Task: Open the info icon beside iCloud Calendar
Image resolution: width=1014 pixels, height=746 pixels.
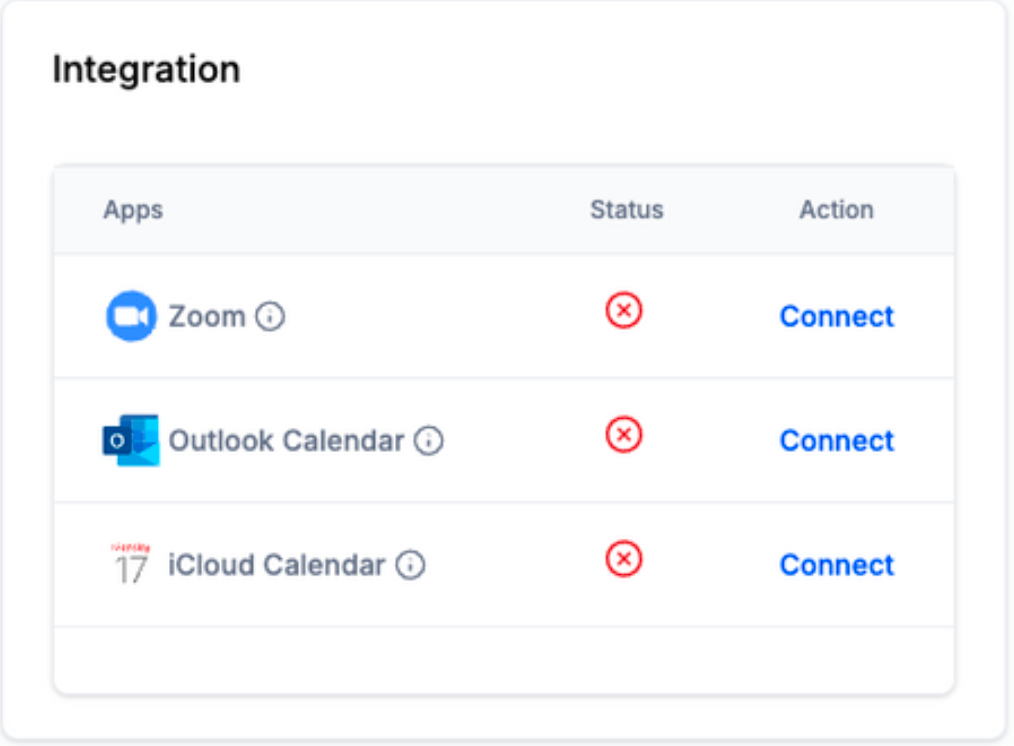Action: tap(410, 565)
